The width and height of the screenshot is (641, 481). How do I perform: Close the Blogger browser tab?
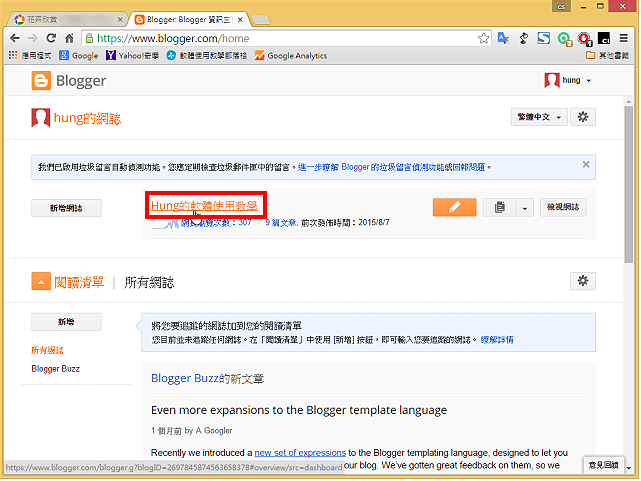click(240, 19)
